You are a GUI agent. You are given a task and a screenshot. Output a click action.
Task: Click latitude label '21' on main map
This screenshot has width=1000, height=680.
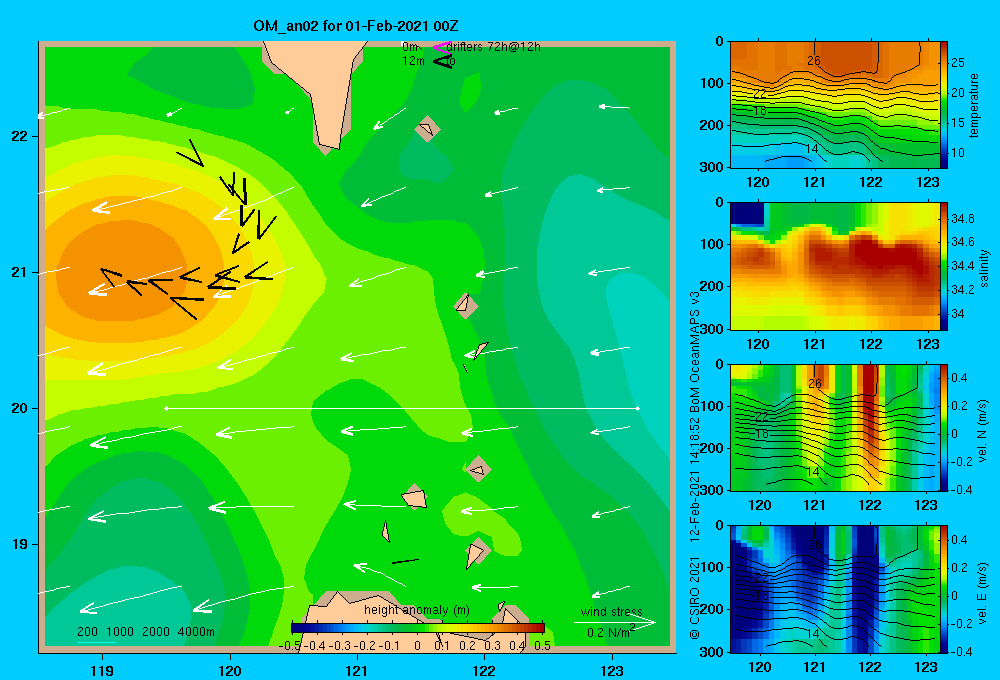click(x=19, y=272)
